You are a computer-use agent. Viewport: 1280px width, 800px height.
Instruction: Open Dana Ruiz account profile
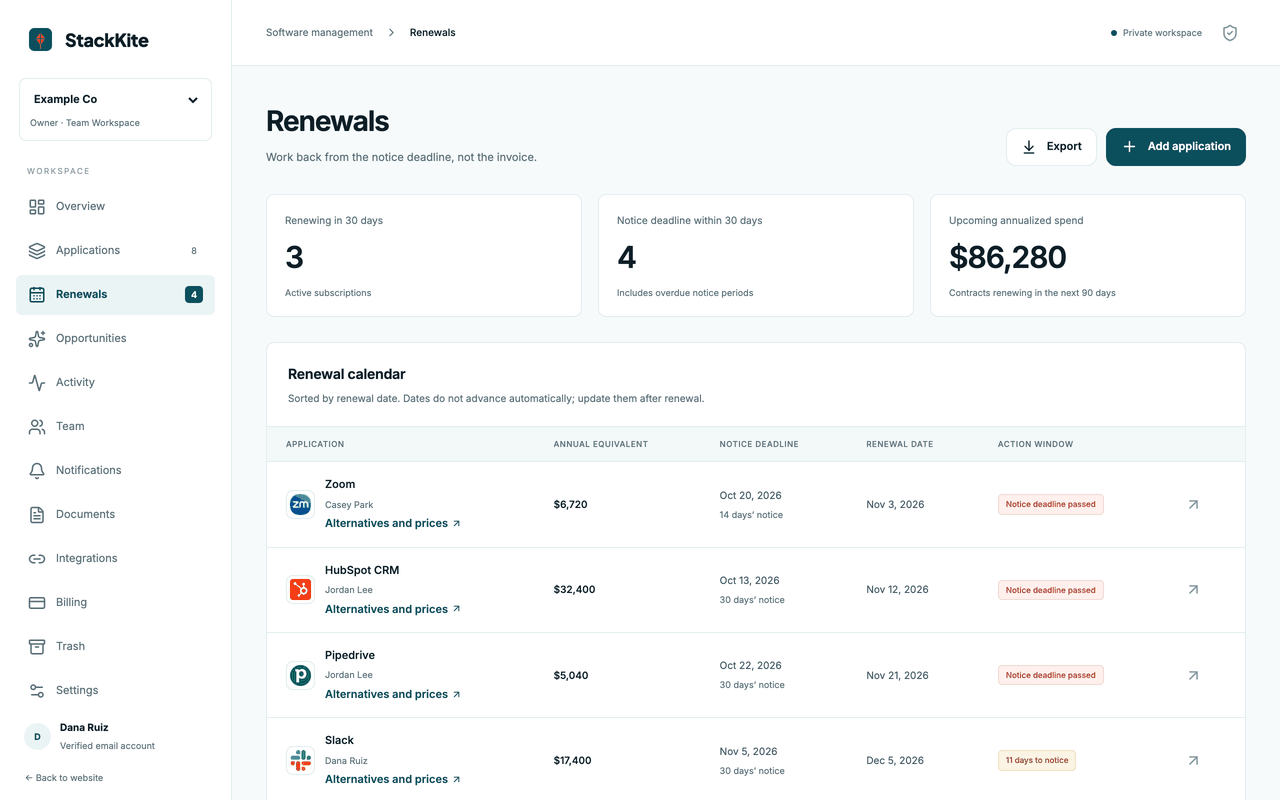(115, 737)
